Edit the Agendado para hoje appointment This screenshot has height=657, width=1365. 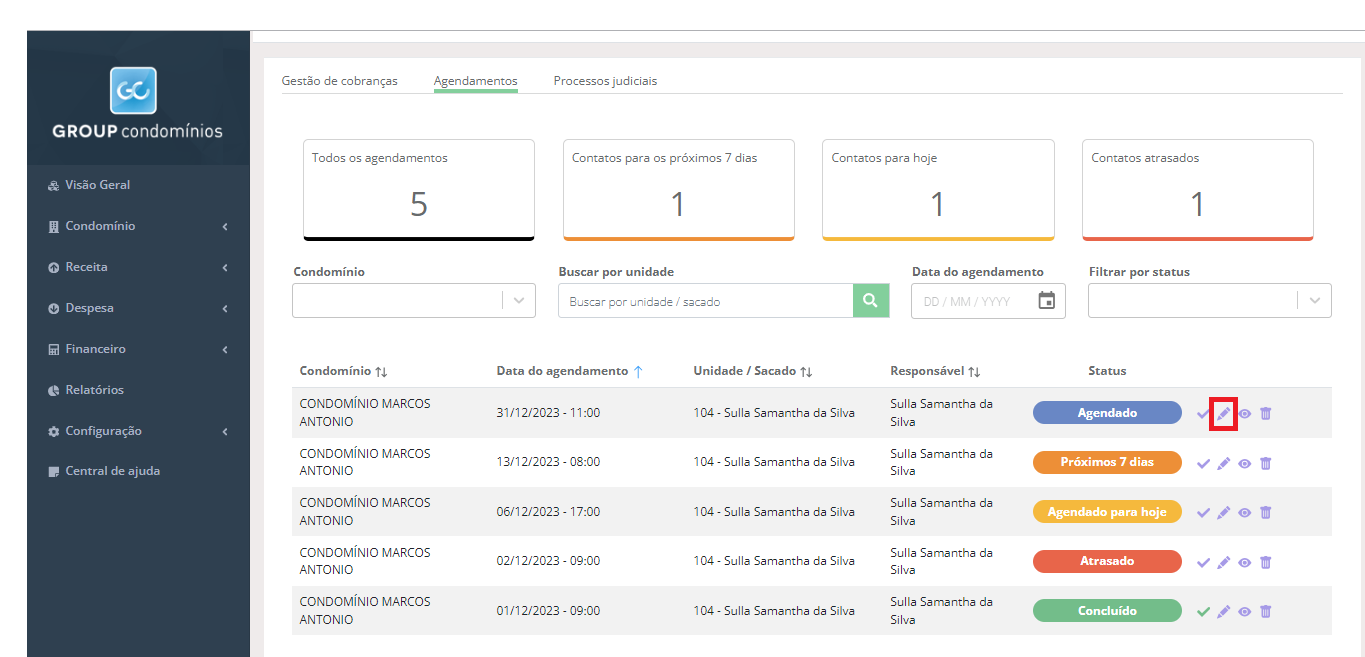pos(1223,512)
